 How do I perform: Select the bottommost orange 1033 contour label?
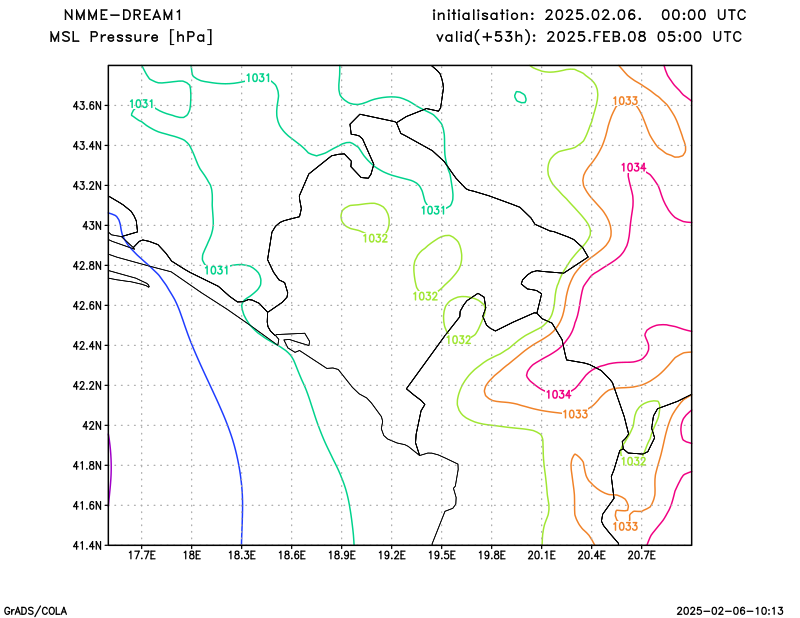pos(625,527)
